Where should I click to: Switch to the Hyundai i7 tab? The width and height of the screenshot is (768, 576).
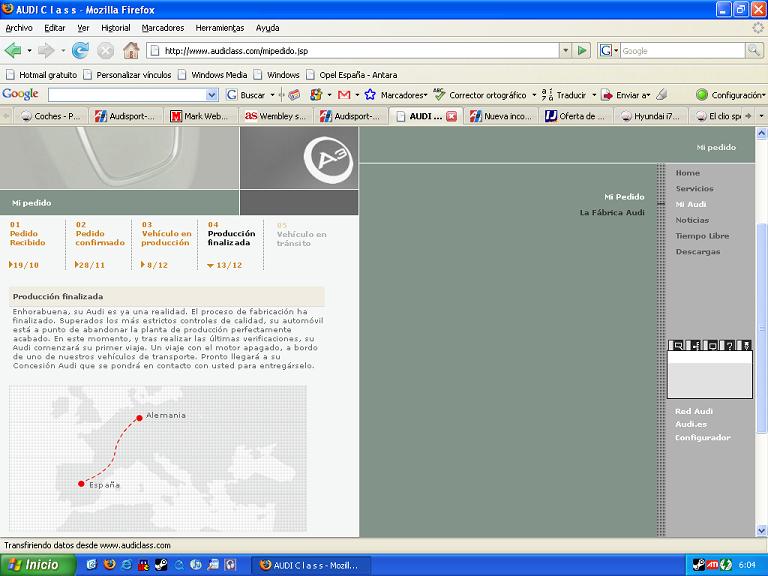[x=650, y=116]
